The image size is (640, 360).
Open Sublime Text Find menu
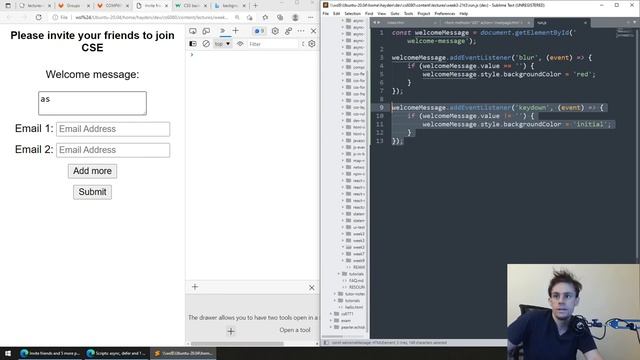[x=369, y=13]
